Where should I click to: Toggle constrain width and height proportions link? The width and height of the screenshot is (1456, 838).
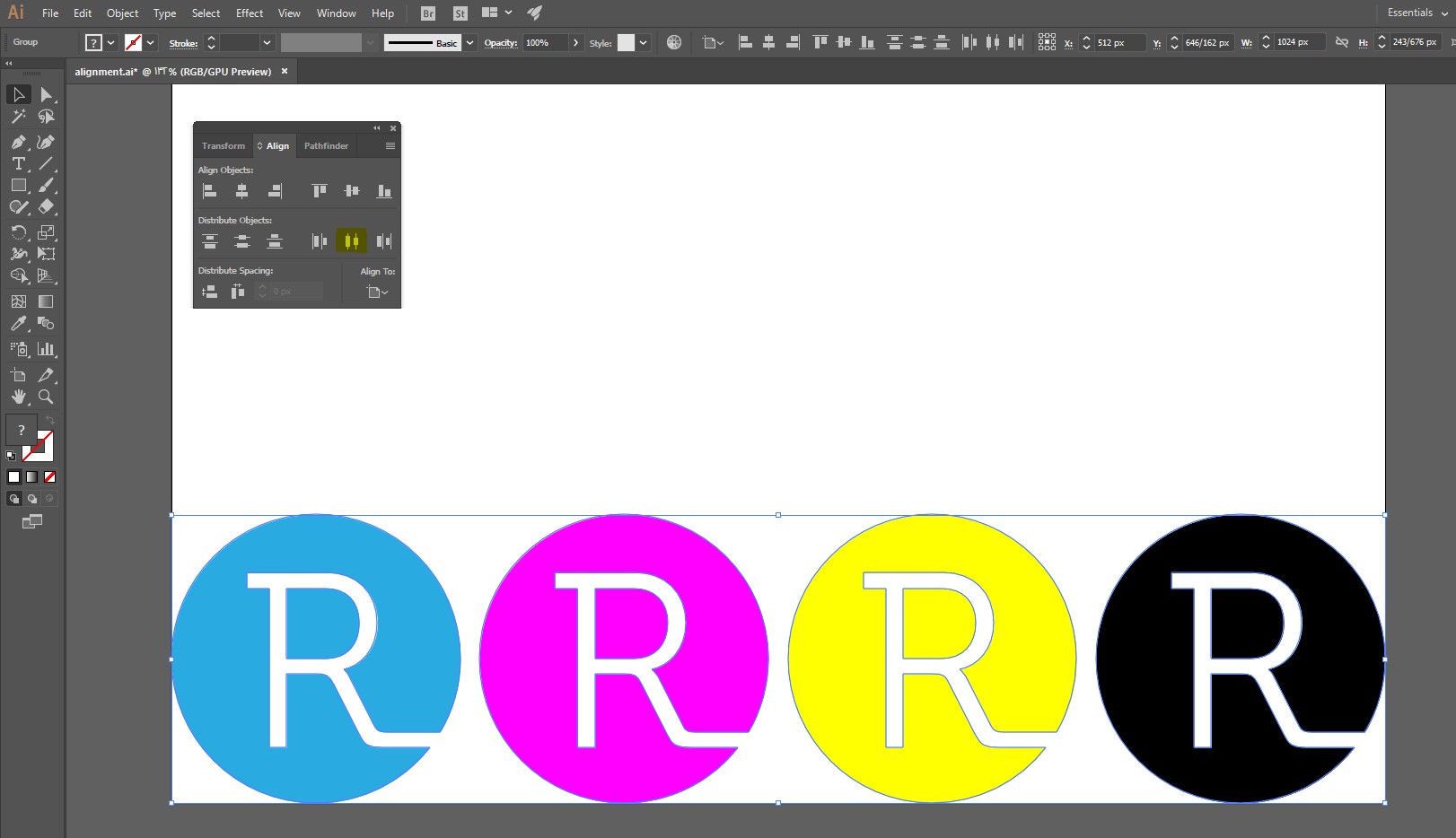tap(1342, 42)
